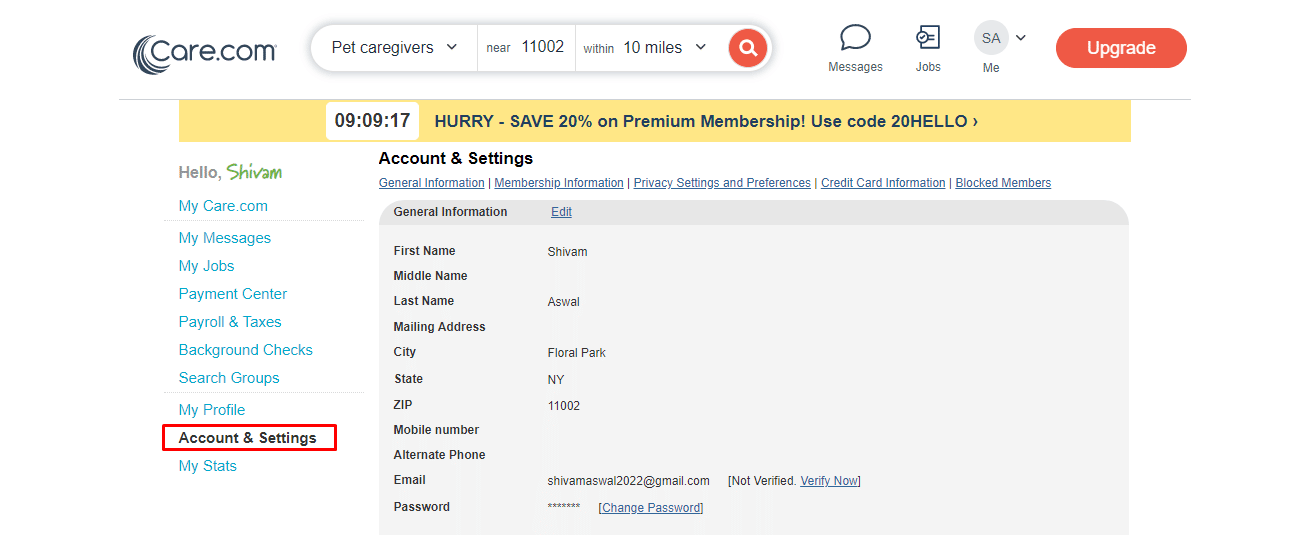Click the SA profile avatar
Viewport: 1304px width, 553px height.
click(x=991, y=38)
